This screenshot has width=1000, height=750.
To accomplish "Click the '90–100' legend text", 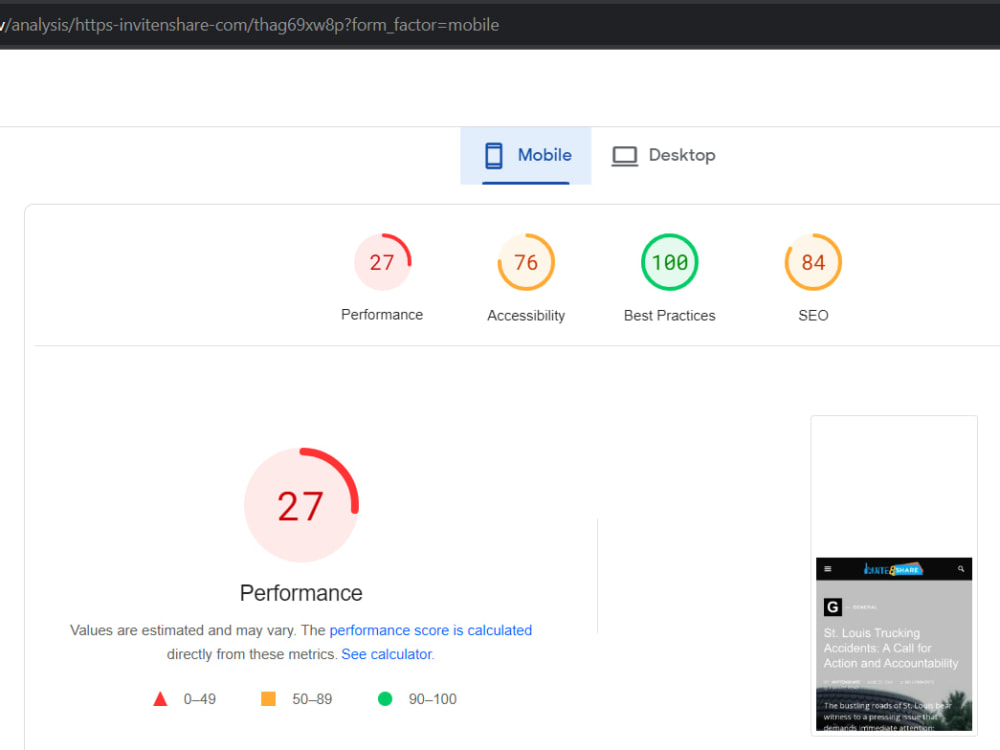I will click(x=432, y=699).
